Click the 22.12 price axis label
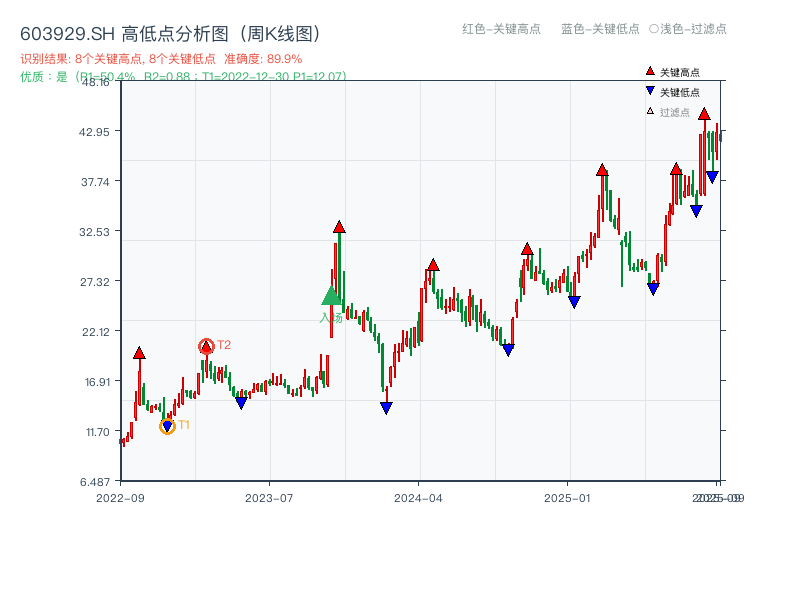800x600 pixels. pos(95,332)
